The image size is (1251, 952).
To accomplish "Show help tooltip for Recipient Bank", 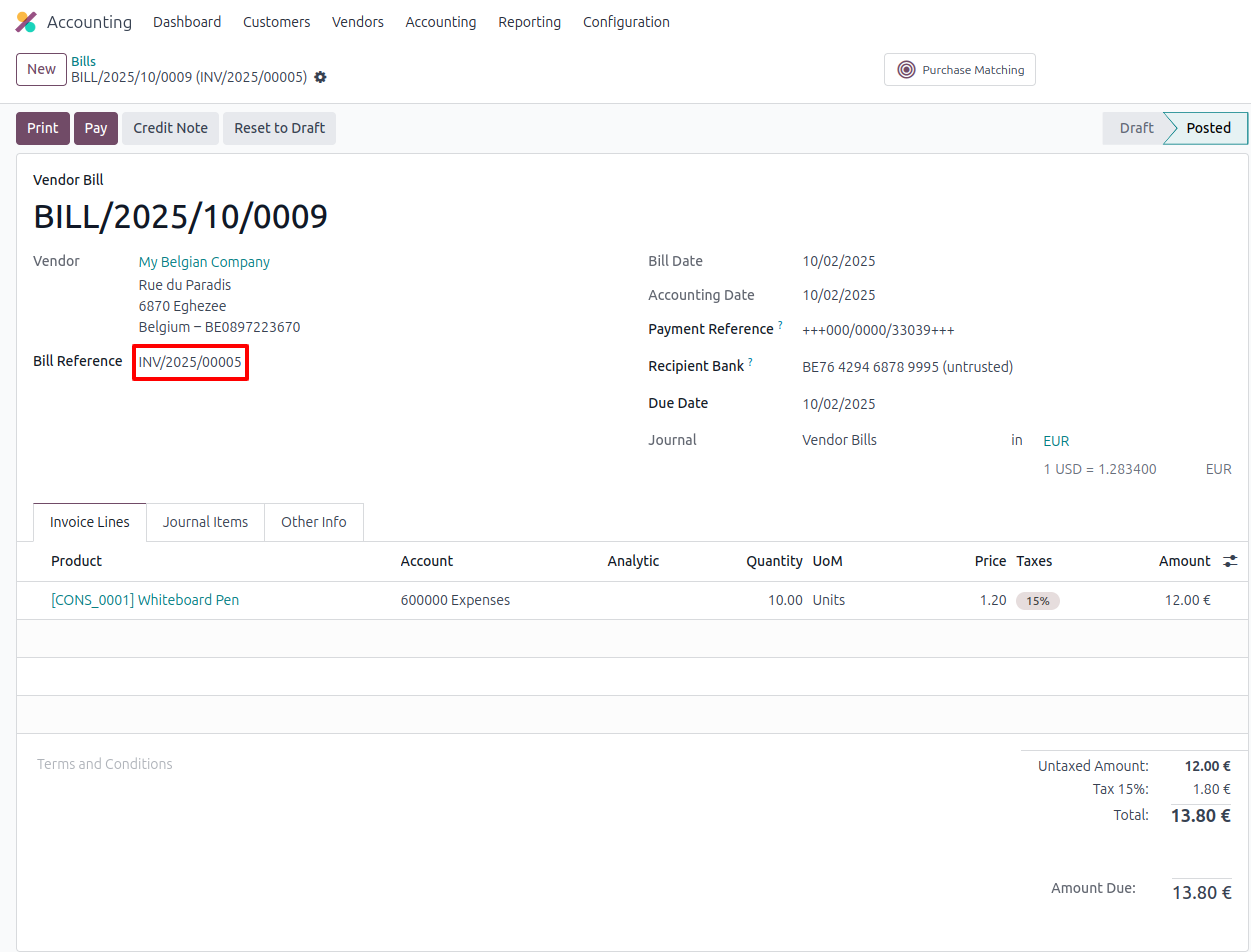I will click(x=750, y=362).
